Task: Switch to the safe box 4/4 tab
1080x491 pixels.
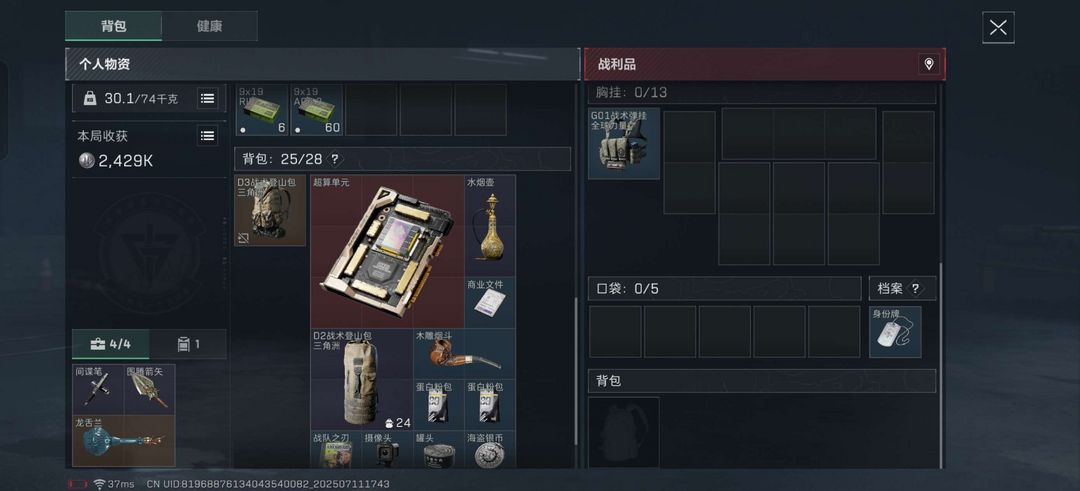Action: point(111,344)
